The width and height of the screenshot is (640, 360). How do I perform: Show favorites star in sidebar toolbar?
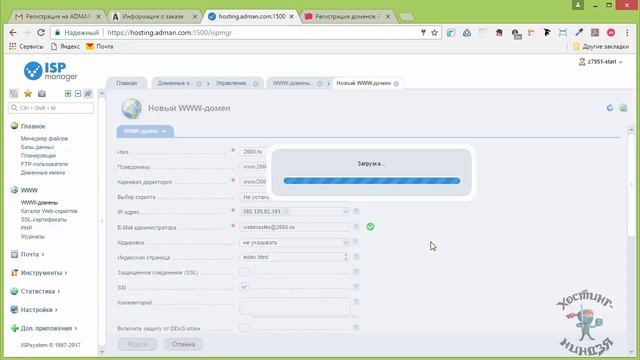click(x=28, y=93)
